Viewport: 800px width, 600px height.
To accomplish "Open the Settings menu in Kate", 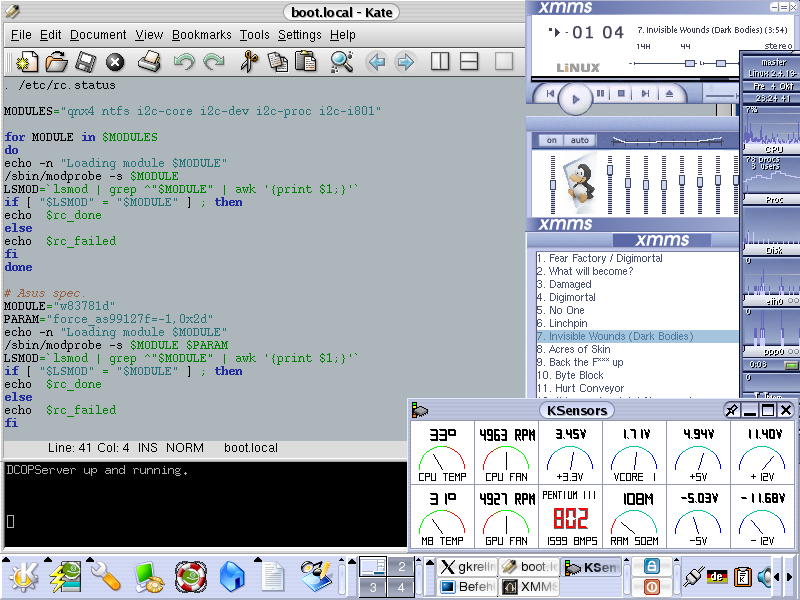I will click(x=299, y=35).
